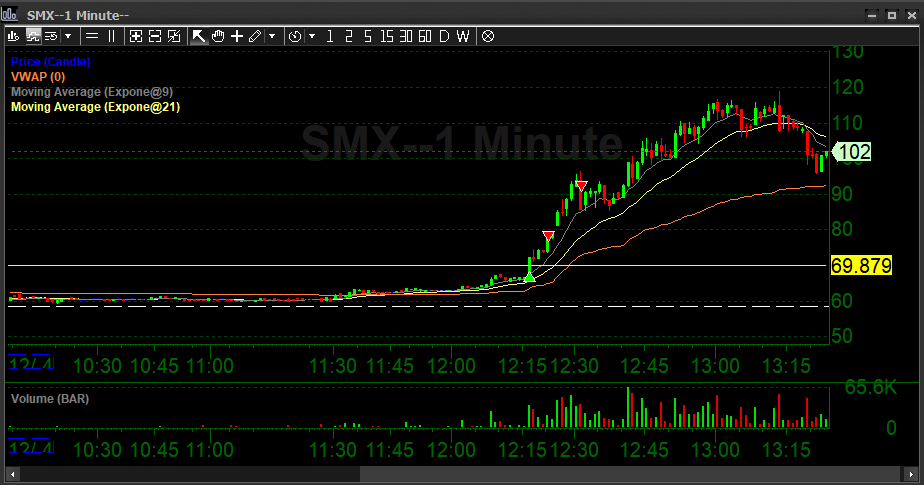The image size is (924, 485).
Task: Switch to 30 minute timeframe
Action: pos(405,37)
